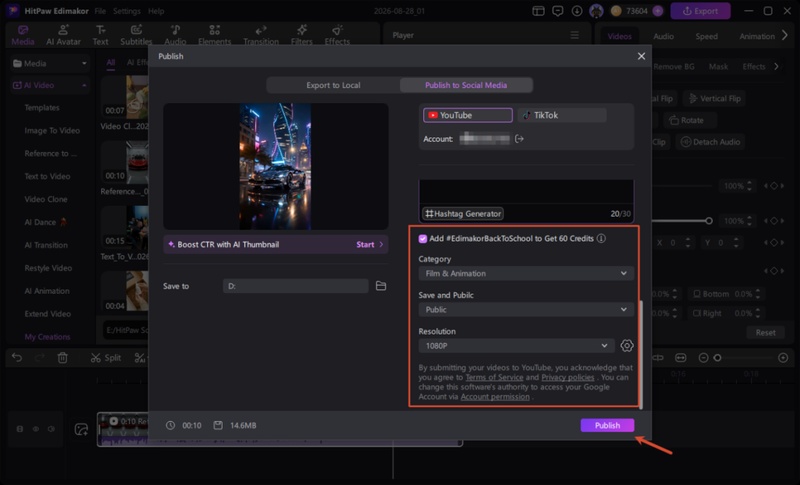Open the download center icon in title bar

[x=577, y=11]
